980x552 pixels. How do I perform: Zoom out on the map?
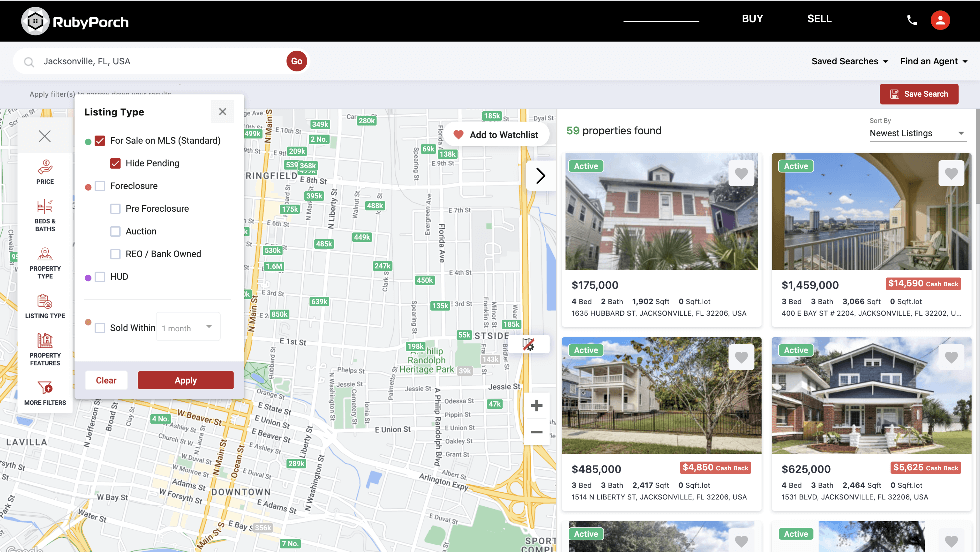tap(536, 432)
